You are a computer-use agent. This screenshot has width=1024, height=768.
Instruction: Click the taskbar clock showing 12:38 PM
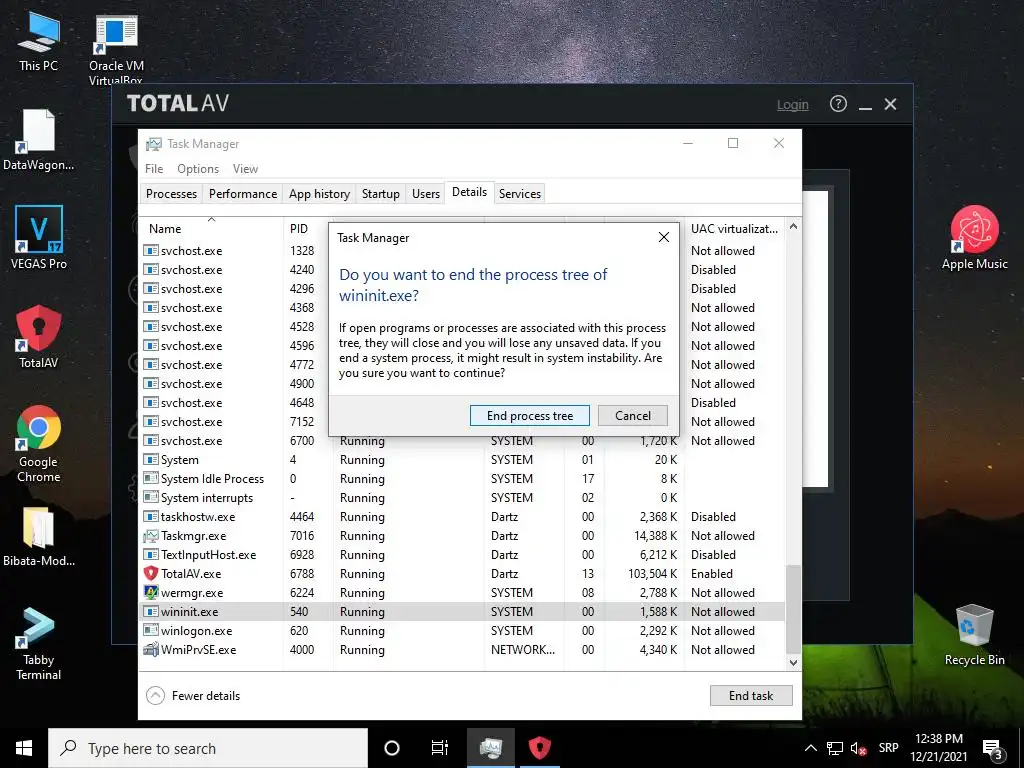point(938,748)
